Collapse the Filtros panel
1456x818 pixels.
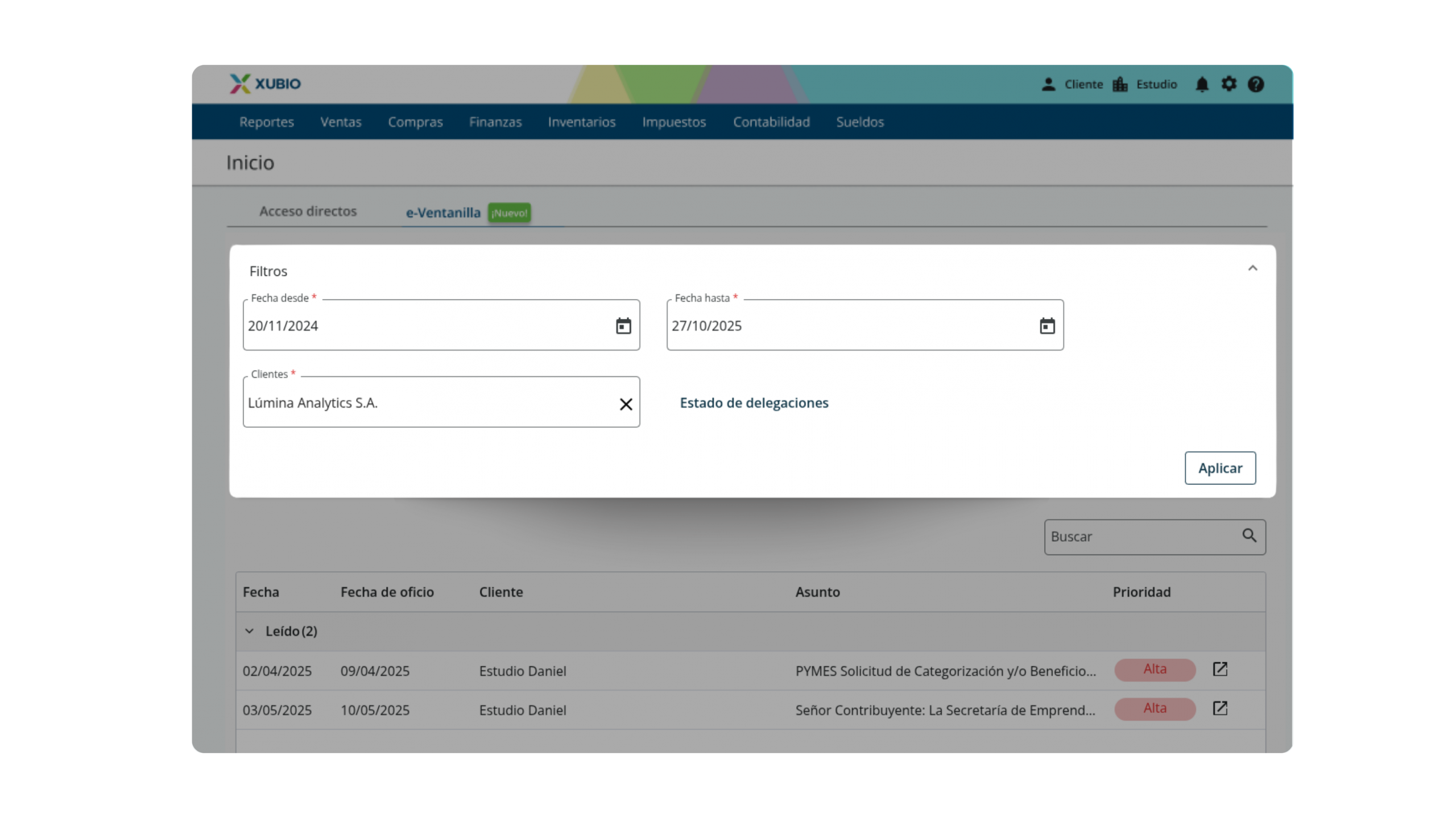(1252, 268)
